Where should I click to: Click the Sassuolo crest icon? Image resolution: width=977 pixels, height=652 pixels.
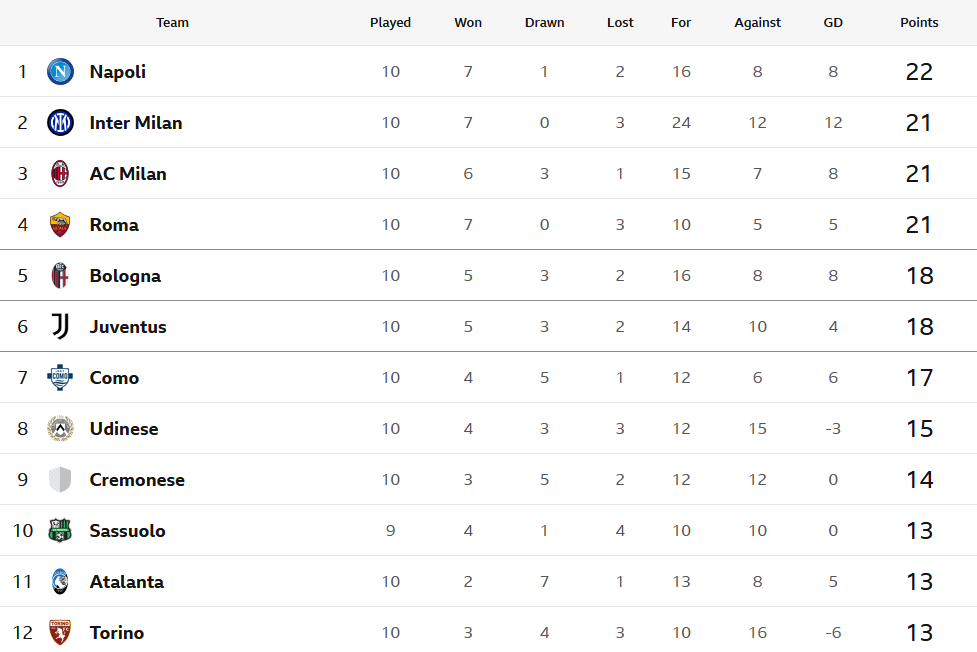pyautogui.click(x=60, y=531)
